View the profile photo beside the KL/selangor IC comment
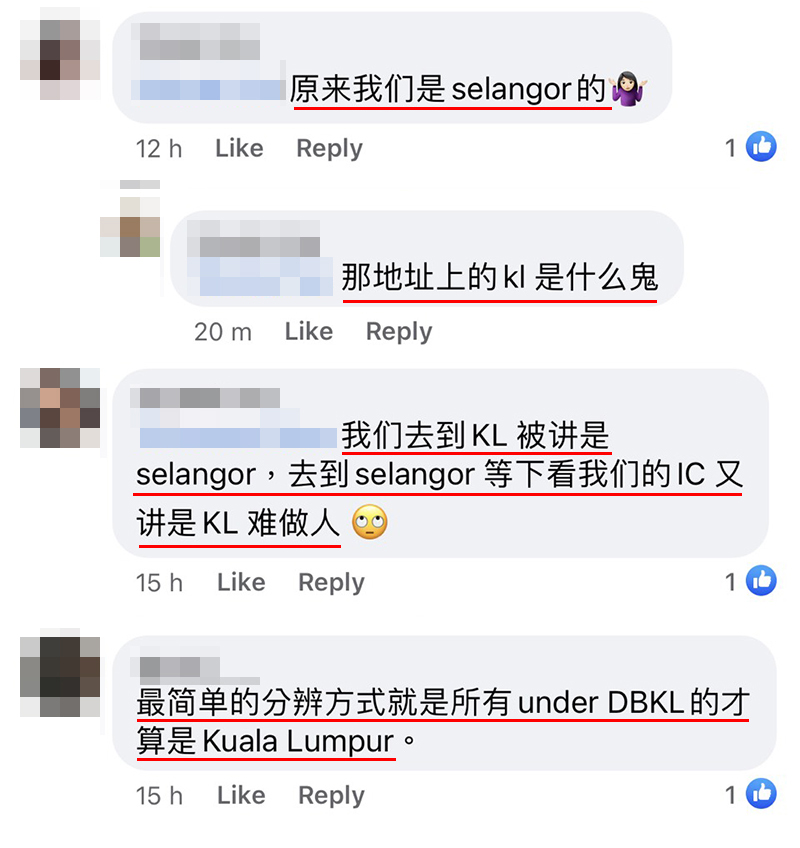 [60, 408]
